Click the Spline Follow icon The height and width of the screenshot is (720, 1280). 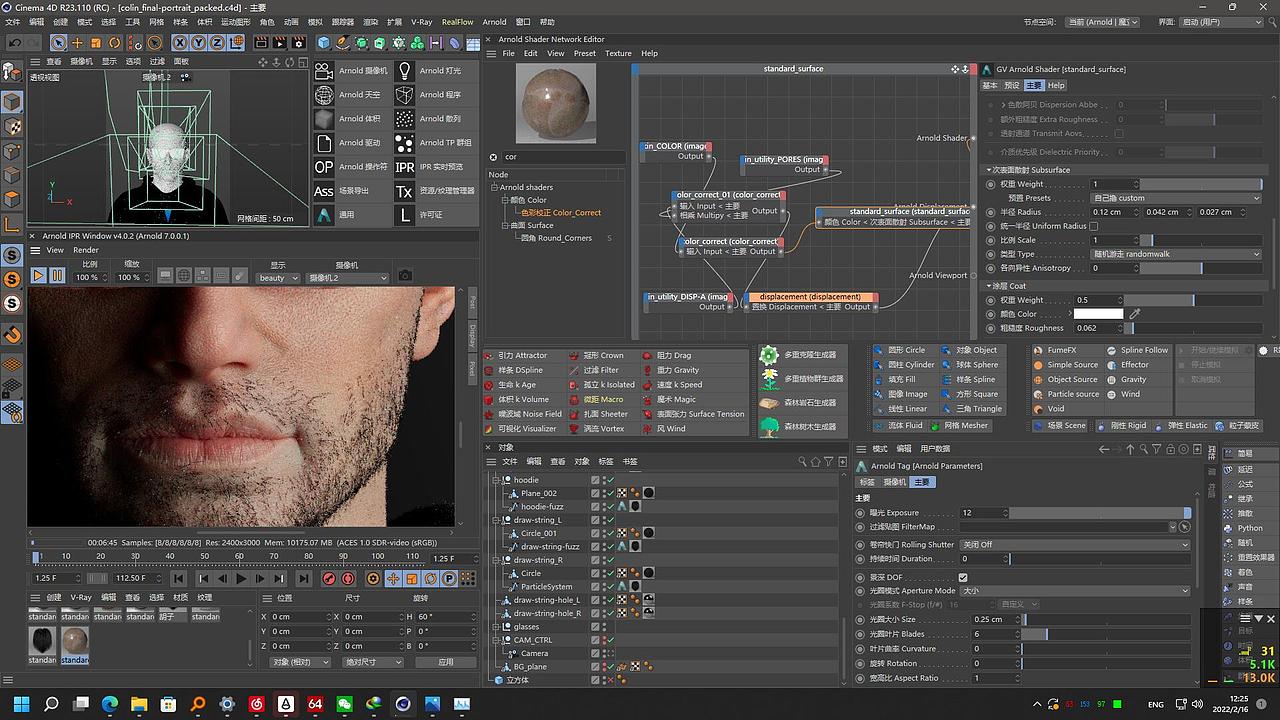[x=1113, y=350]
